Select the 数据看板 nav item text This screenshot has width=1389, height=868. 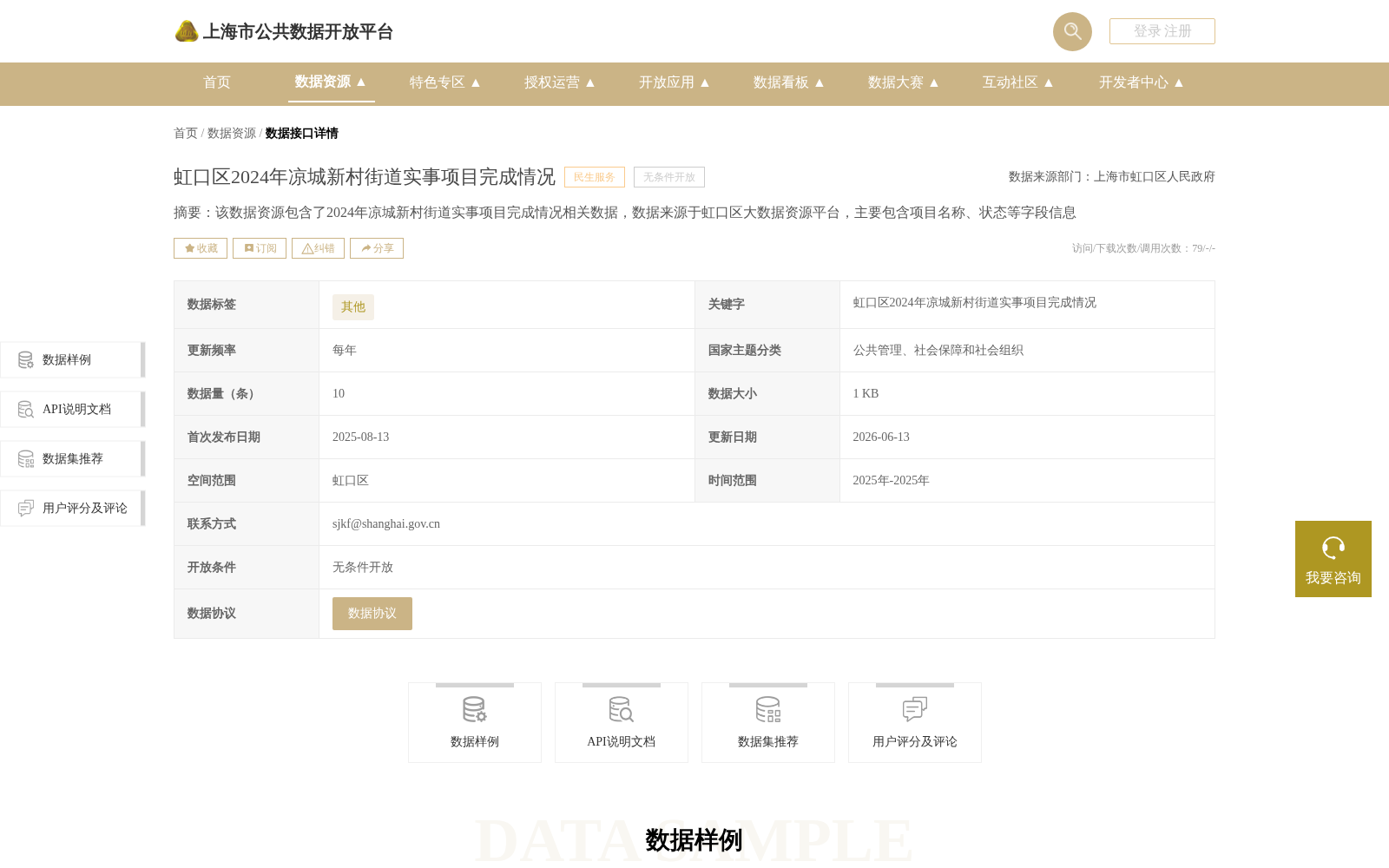(x=781, y=82)
